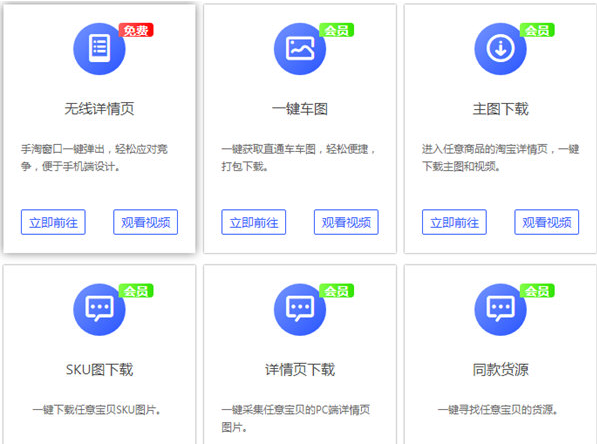Select the 同款货源 card title

pyautogui.click(x=500, y=369)
